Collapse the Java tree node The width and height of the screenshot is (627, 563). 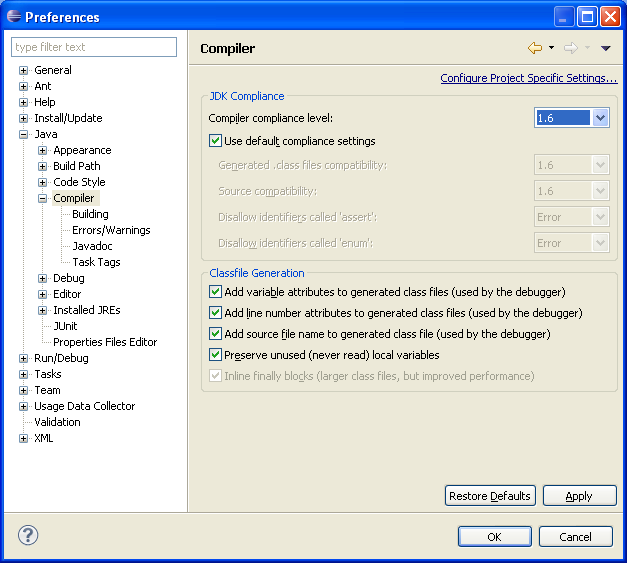tap(23, 134)
